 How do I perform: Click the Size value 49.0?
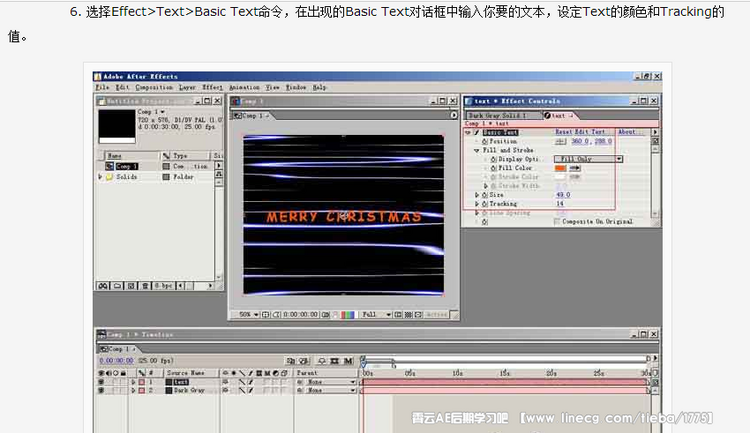click(x=563, y=195)
